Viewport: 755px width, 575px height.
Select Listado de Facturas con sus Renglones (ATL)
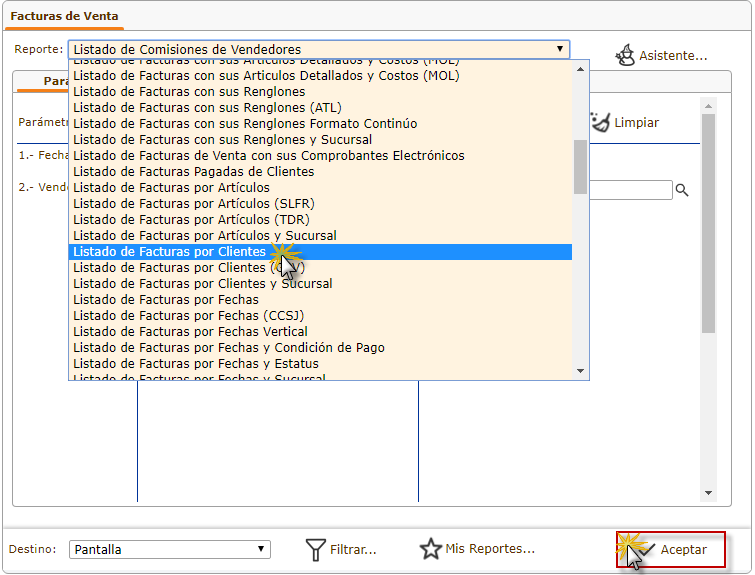pyautogui.click(x=320, y=107)
